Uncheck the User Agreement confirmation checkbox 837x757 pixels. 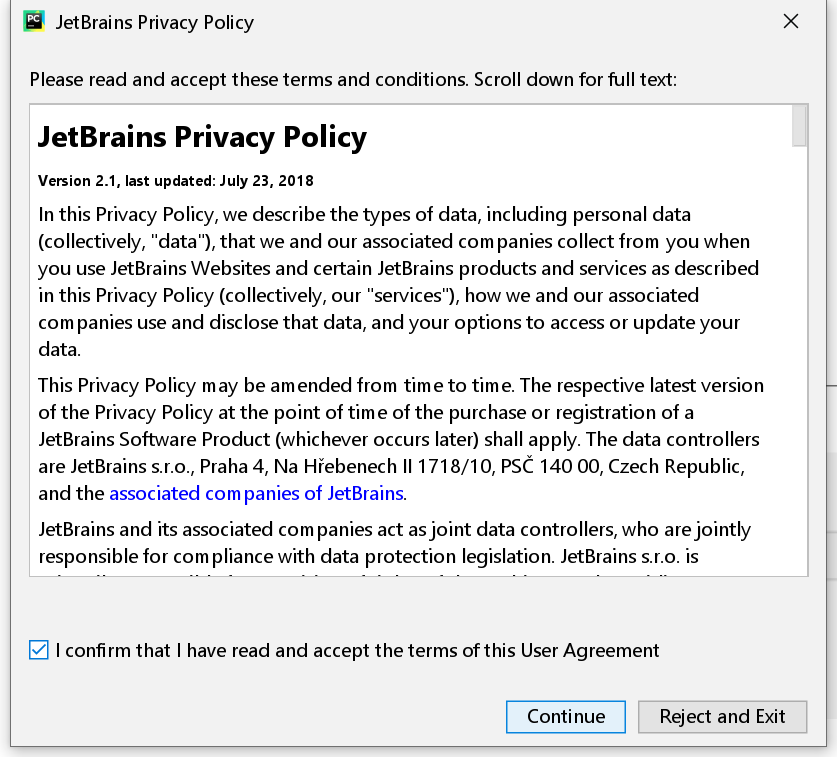(39, 650)
